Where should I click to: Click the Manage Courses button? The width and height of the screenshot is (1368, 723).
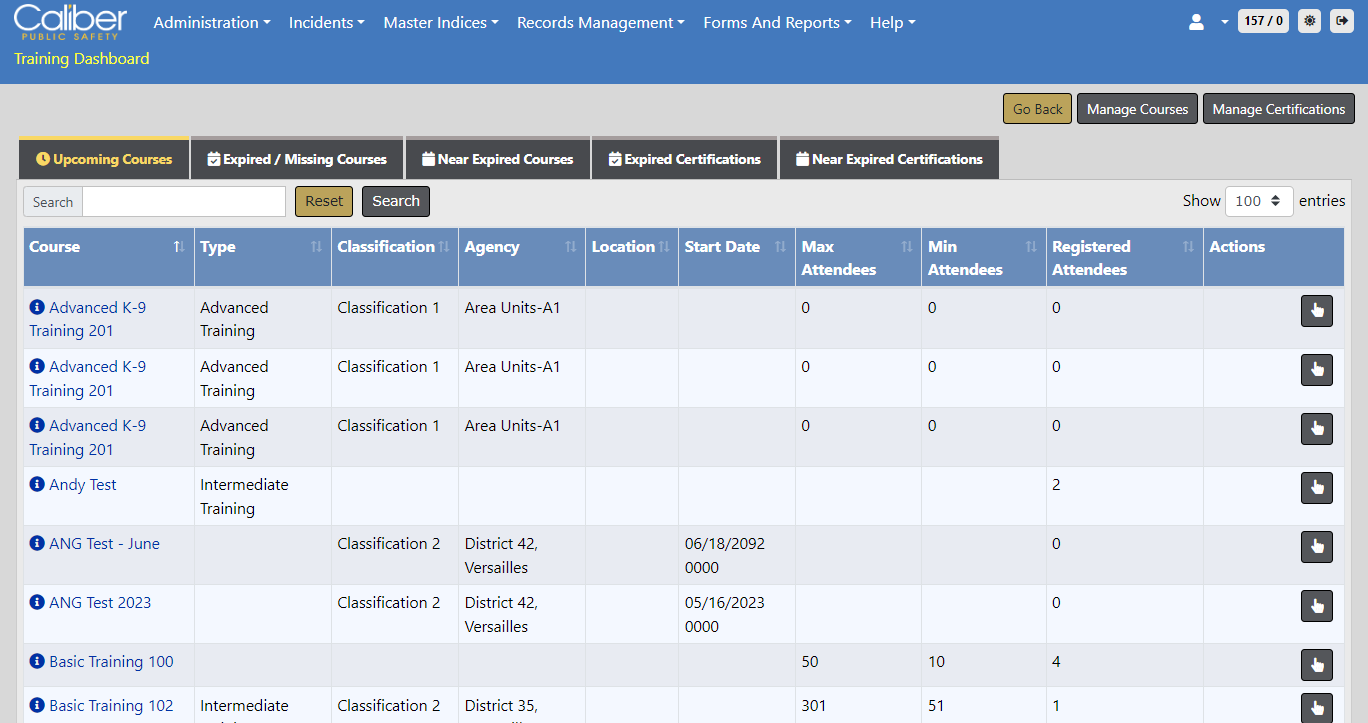coord(1137,109)
